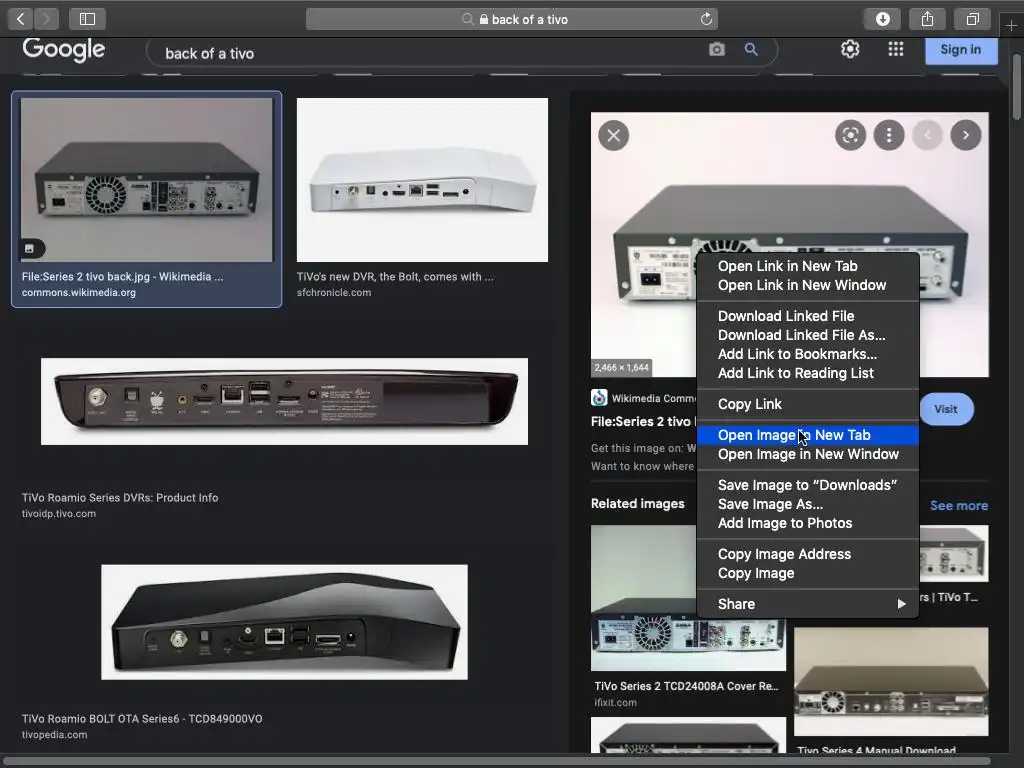
Task: Click the File:Series 2 tivo back.jpg title
Action: 122,276
